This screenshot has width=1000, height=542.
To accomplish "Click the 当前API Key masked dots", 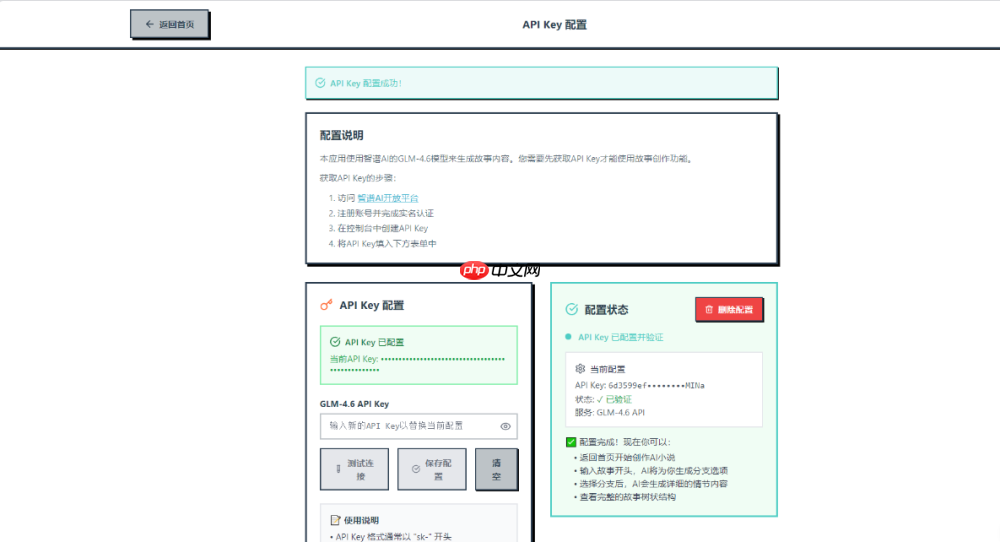I will point(417,364).
